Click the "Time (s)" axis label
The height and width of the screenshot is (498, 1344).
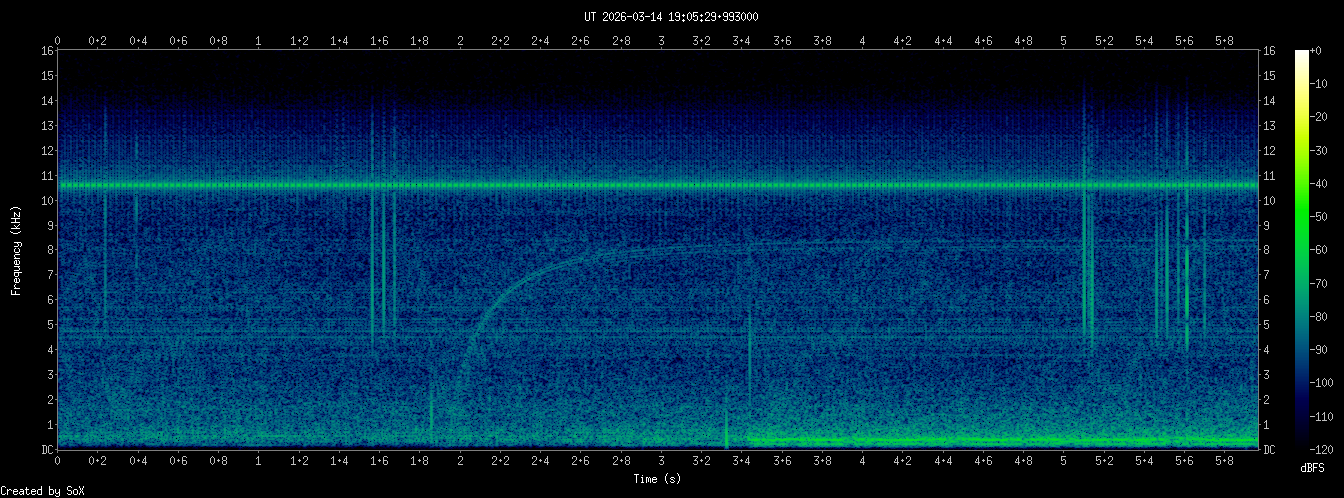coord(658,479)
